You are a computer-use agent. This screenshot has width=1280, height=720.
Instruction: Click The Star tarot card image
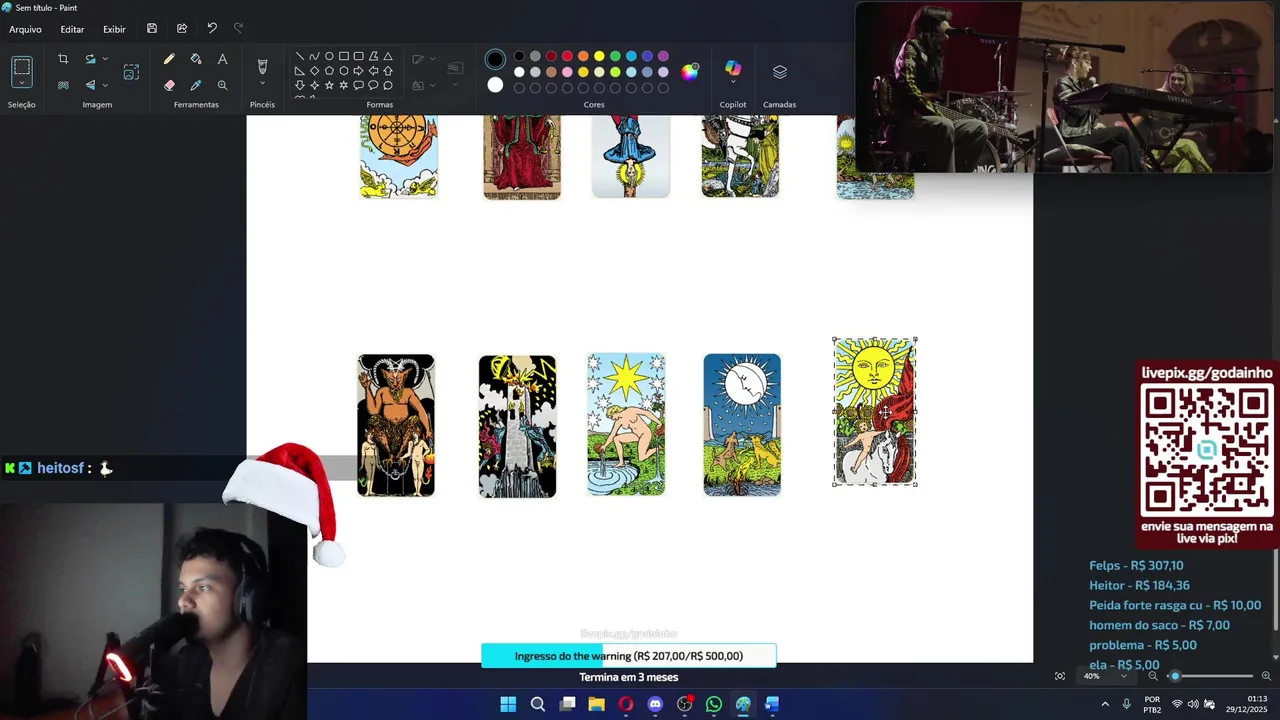[626, 424]
